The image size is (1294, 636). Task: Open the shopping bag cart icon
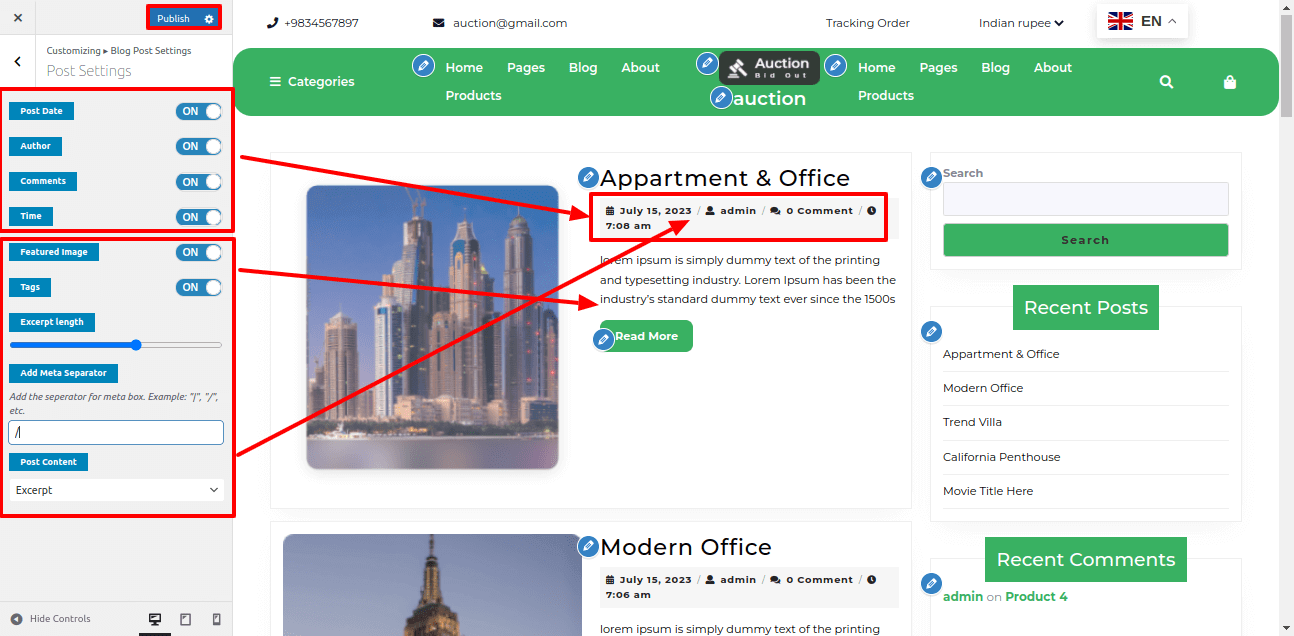pyautogui.click(x=1230, y=82)
